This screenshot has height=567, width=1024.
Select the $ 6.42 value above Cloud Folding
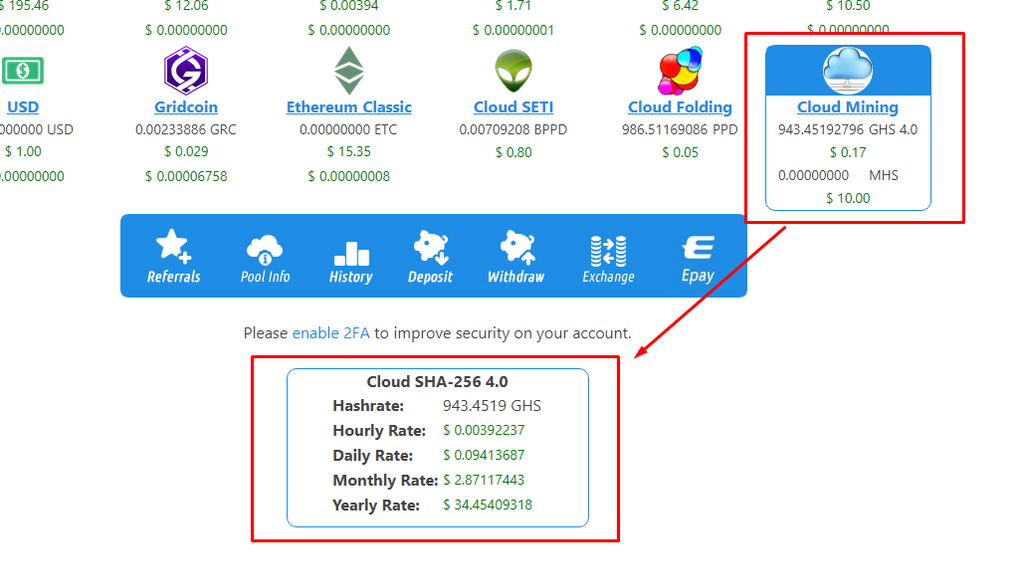pos(680,6)
